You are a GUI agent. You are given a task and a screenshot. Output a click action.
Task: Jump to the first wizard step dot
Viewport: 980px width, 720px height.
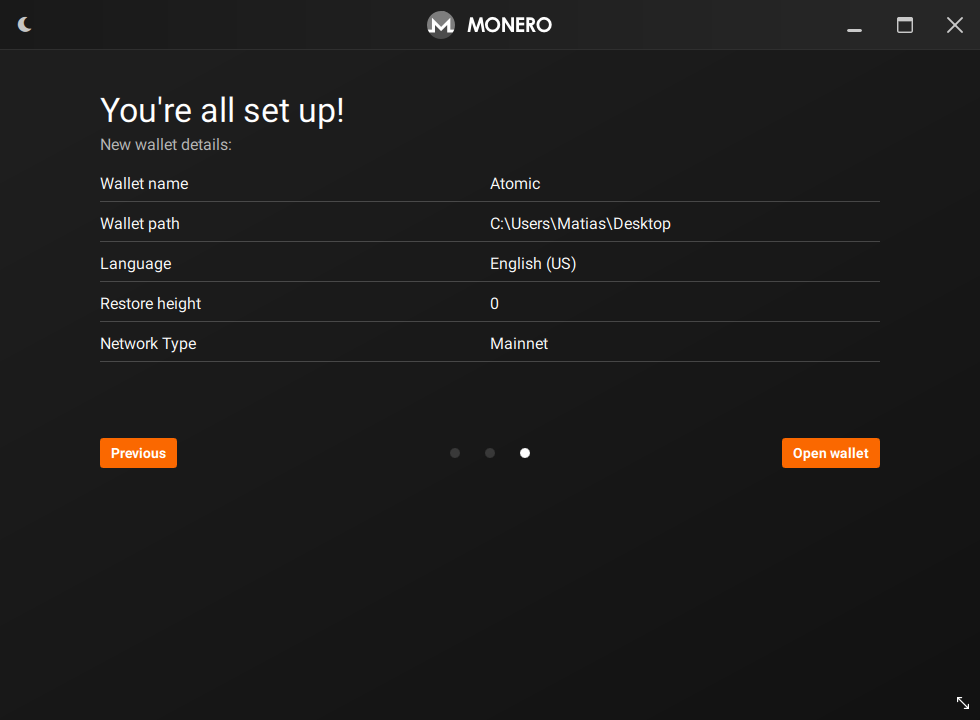[x=455, y=453]
